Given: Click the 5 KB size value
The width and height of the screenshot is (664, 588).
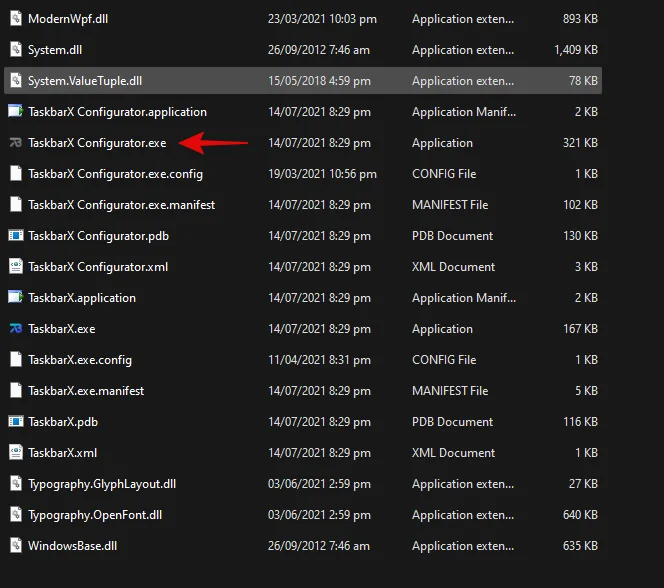Looking at the screenshot, I should point(586,391).
